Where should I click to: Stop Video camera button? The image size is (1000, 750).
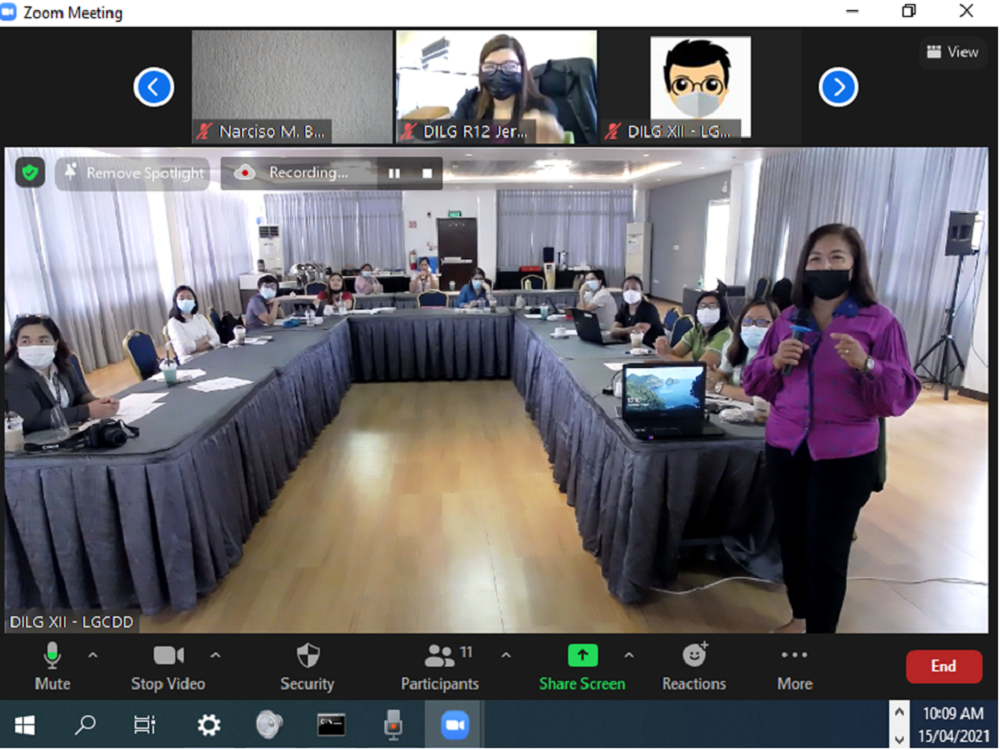[x=168, y=666]
